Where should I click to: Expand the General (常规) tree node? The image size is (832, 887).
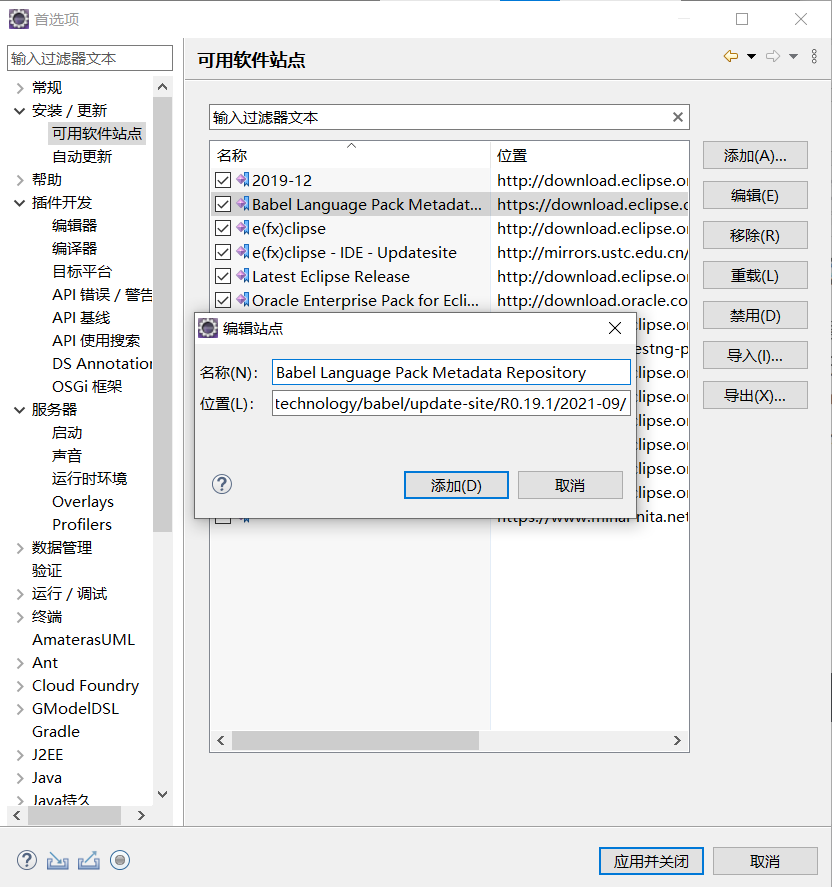(x=20, y=88)
